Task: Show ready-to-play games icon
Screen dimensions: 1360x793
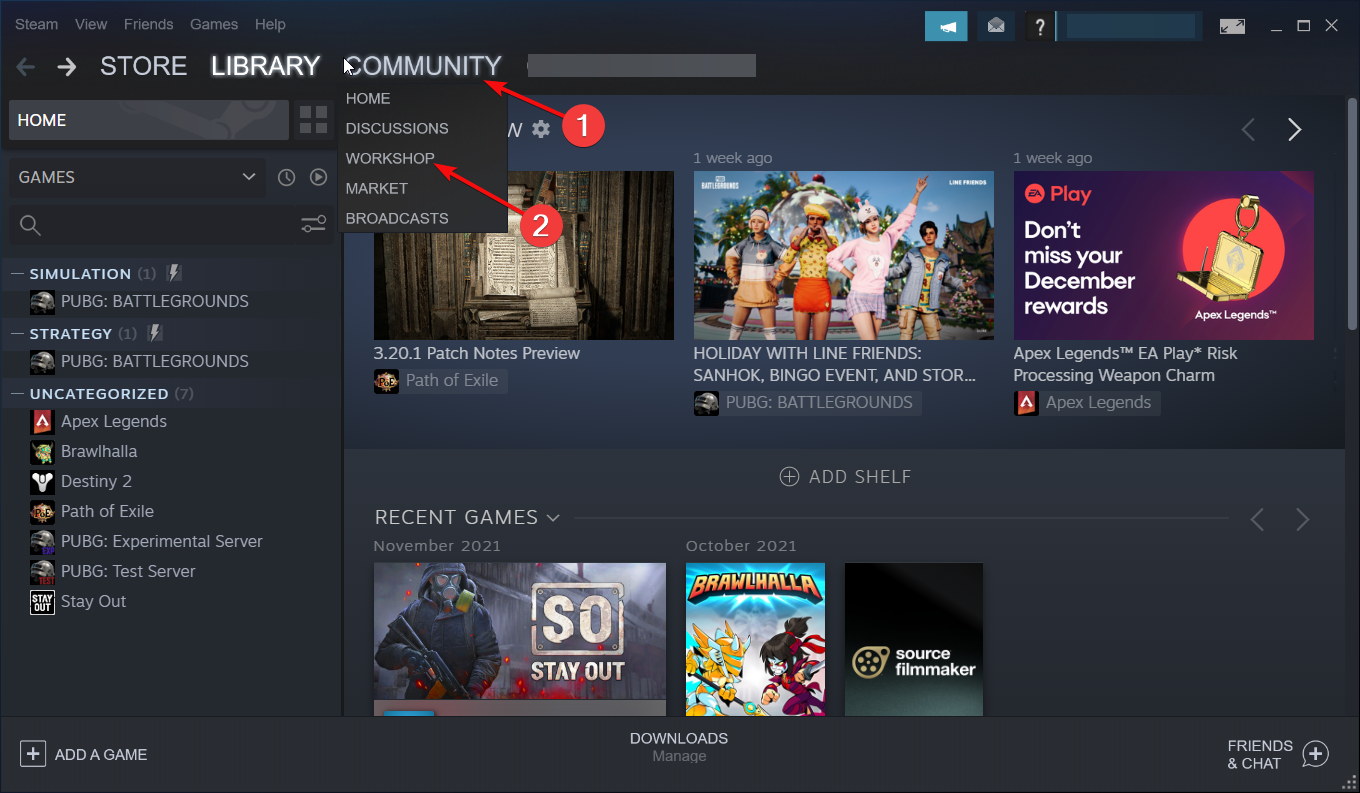Action: pyautogui.click(x=318, y=177)
